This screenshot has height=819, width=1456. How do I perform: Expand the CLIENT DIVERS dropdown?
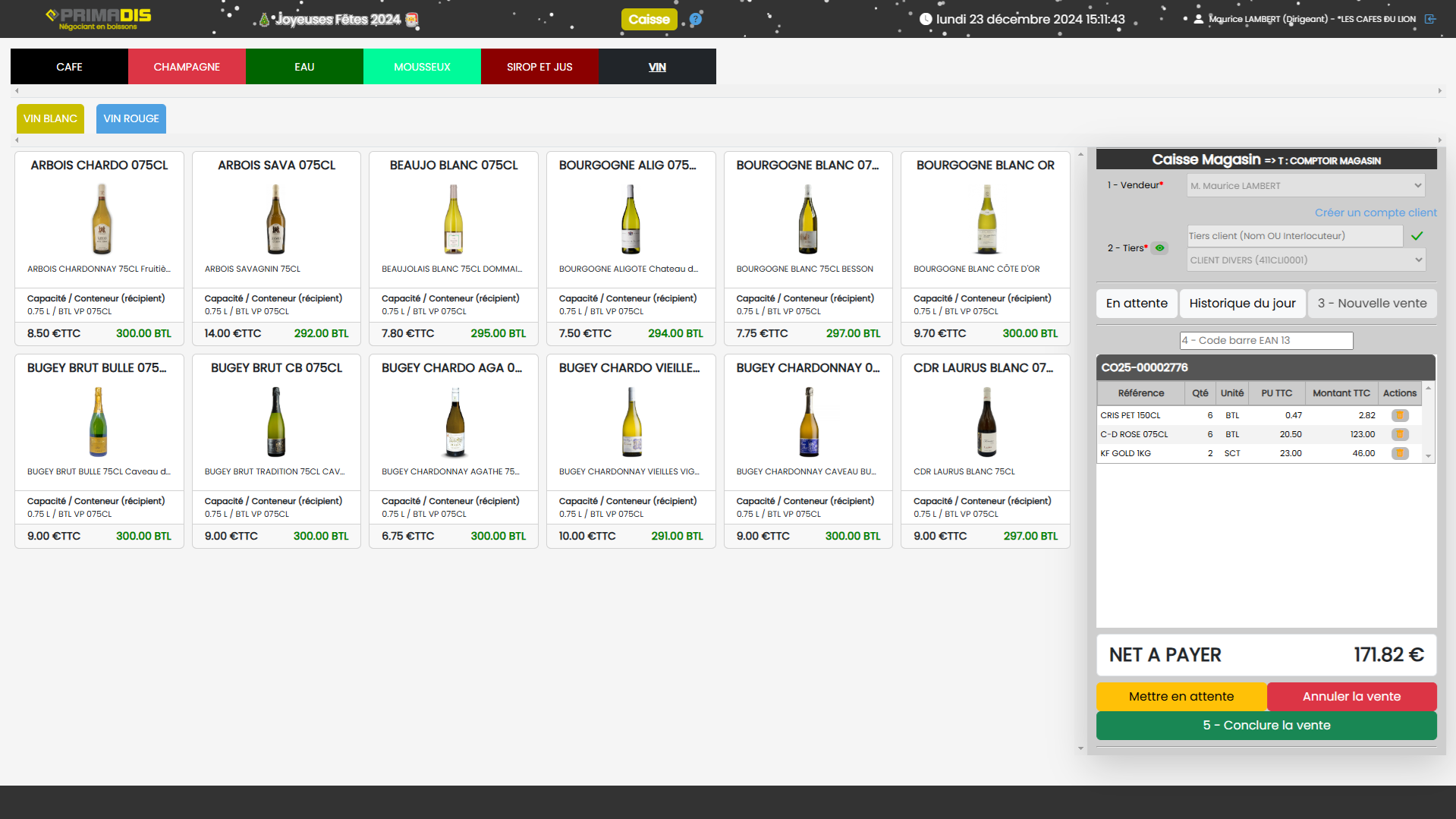tap(1306, 260)
